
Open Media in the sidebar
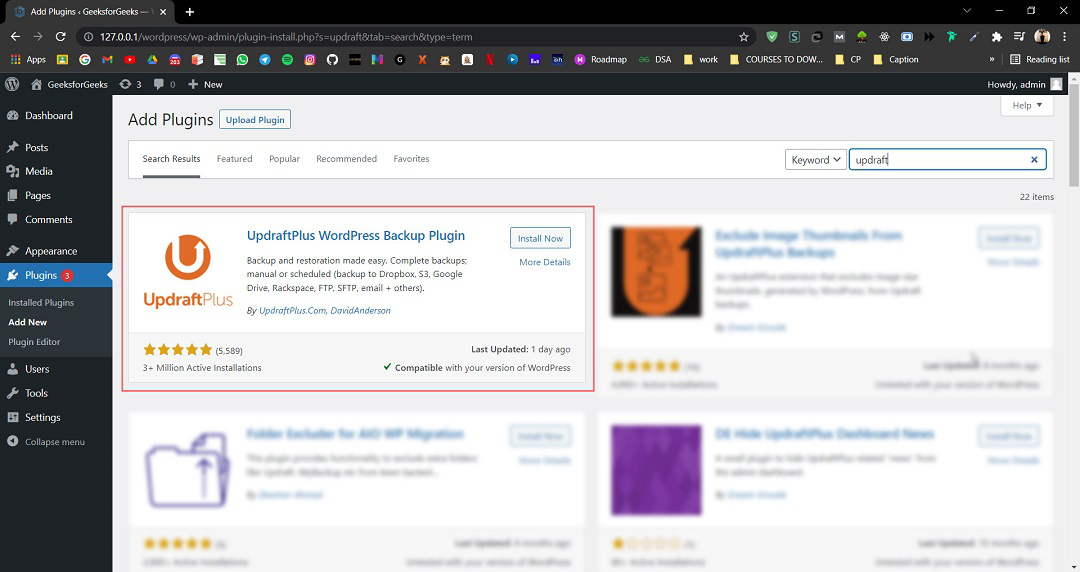(56, 171)
